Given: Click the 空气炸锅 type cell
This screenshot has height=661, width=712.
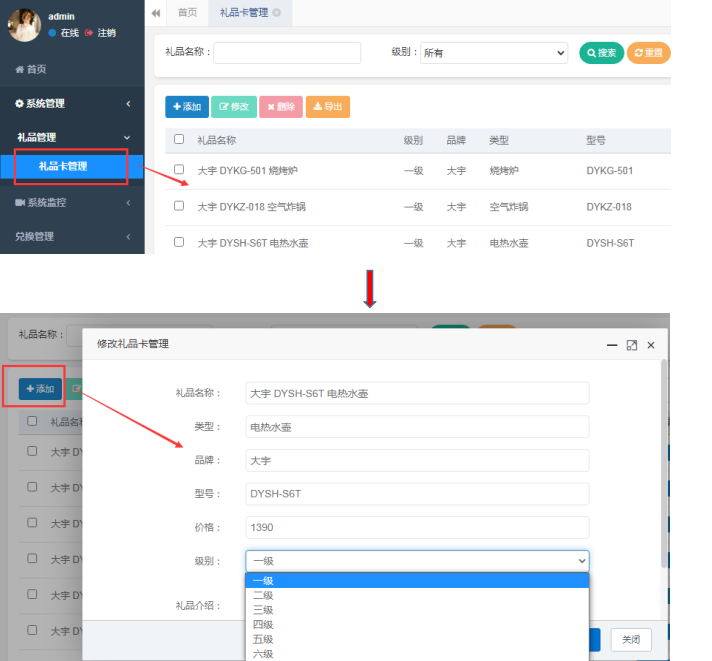Looking at the screenshot, I should pos(509,207).
